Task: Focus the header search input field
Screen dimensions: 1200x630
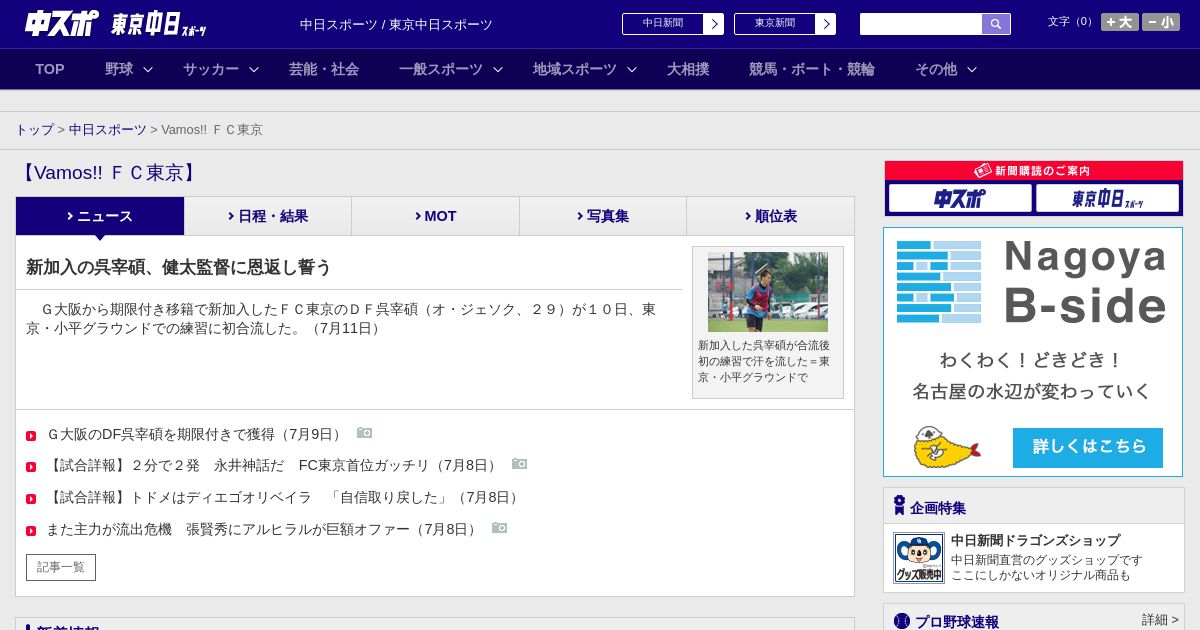Action: click(921, 24)
